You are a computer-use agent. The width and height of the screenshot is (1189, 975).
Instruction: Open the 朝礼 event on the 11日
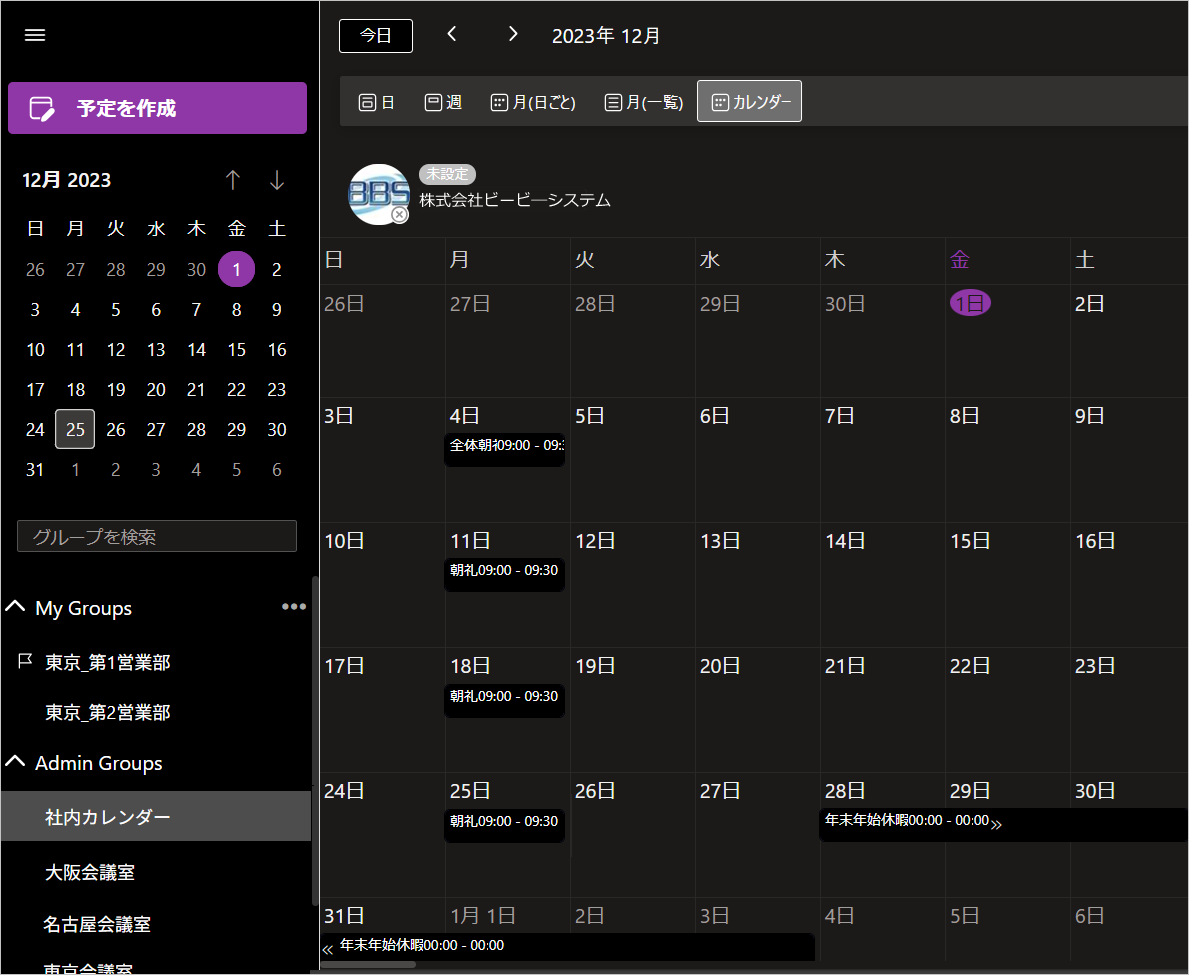(x=505, y=574)
